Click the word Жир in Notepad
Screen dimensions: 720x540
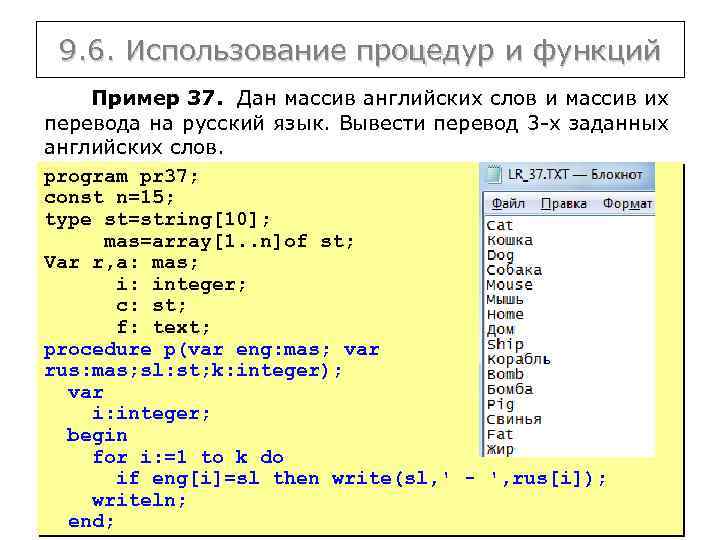pyautogui.click(x=500, y=449)
